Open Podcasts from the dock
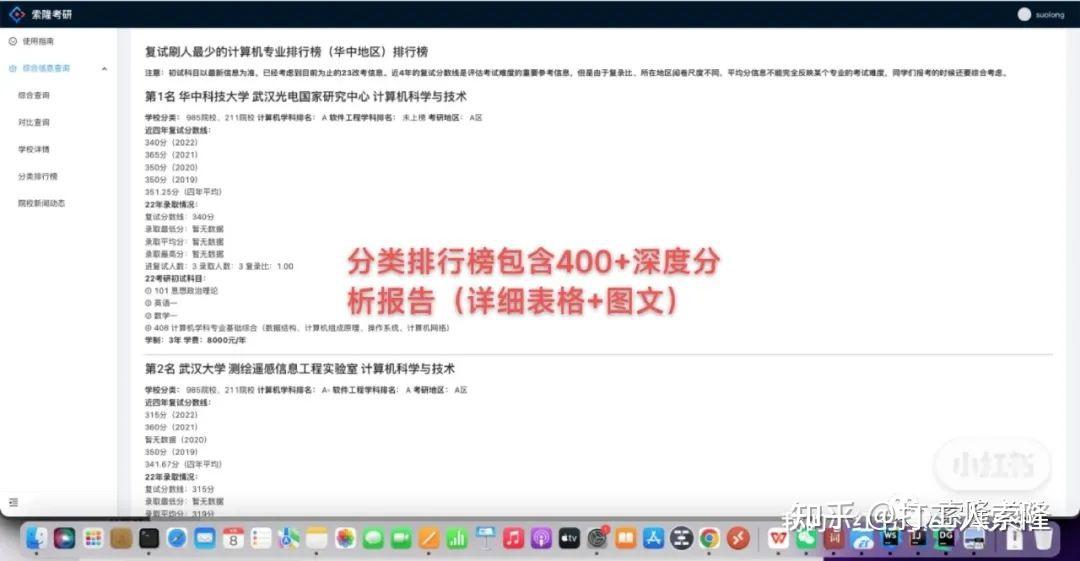Image resolution: width=1080 pixels, height=561 pixels. 541,538
